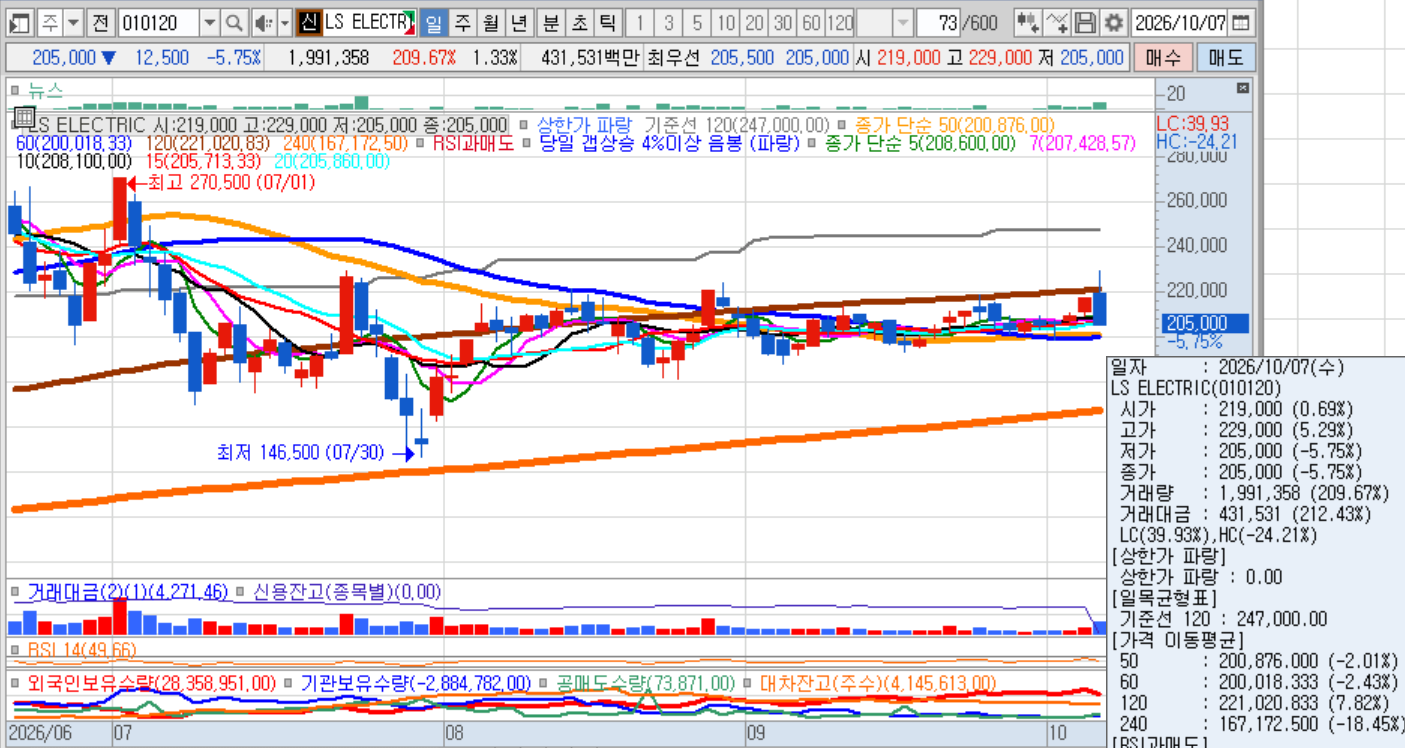Viewport: 1405px width, 748px height.
Task: Click the square marker before 상한가 파랑
Action: click(524, 125)
